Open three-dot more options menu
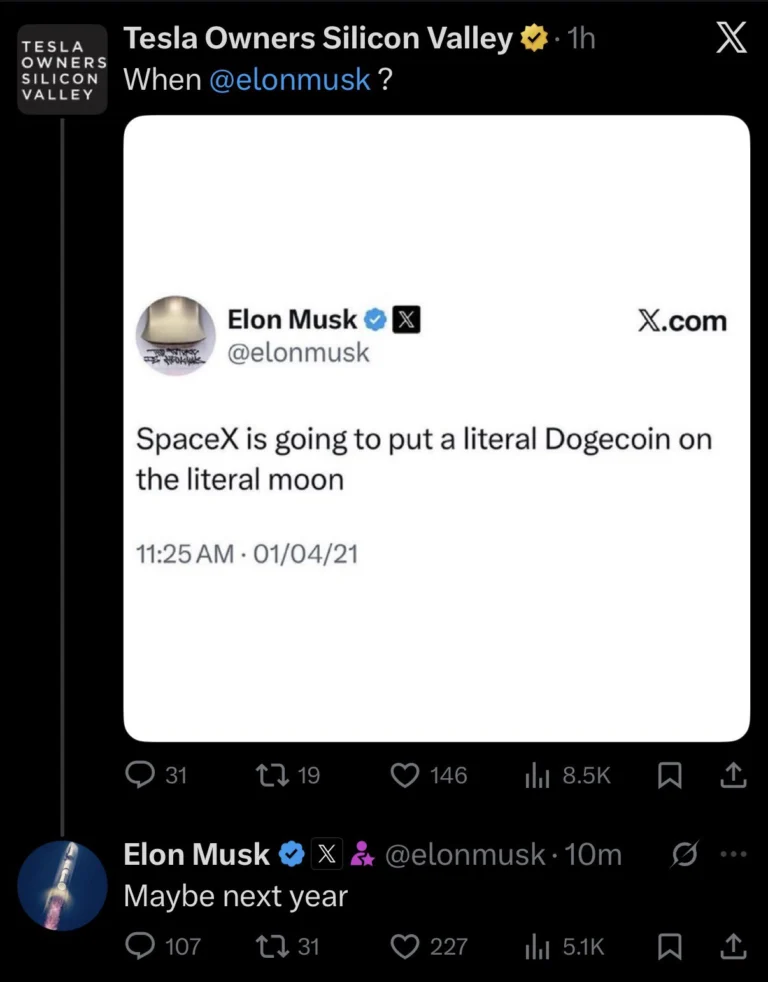 (x=733, y=855)
